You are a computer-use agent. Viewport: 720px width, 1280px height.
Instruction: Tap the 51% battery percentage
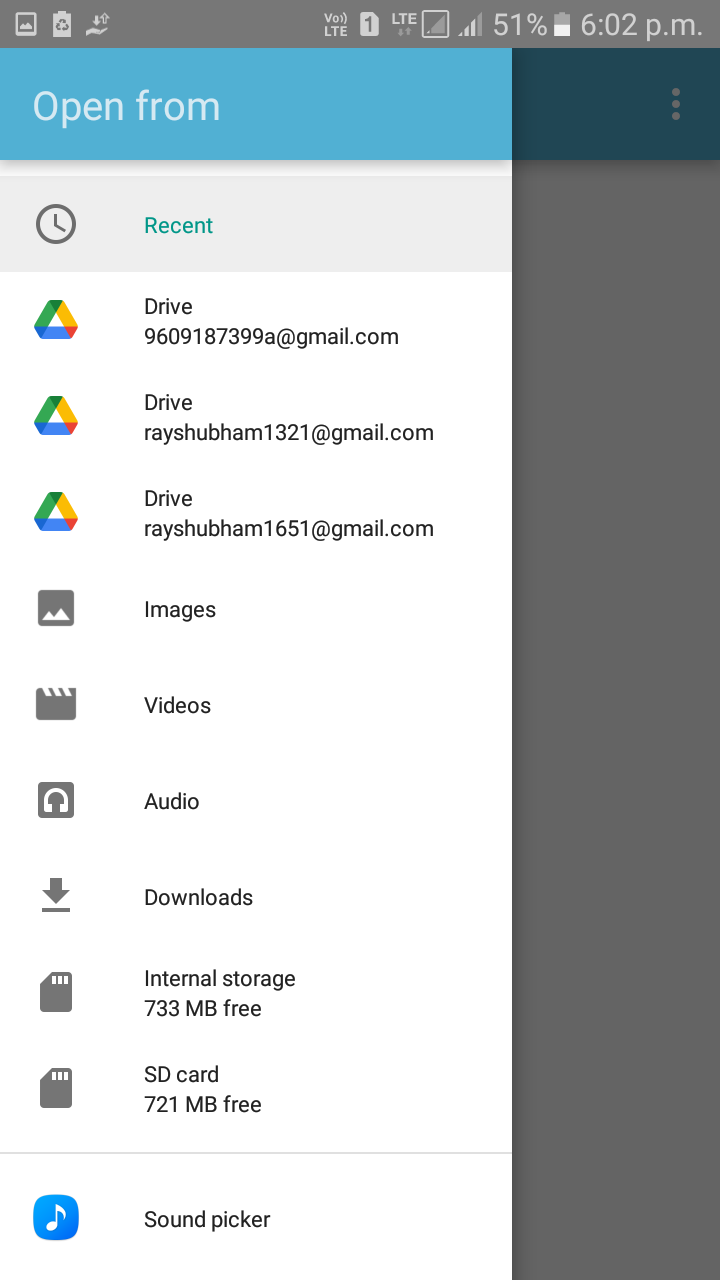click(520, 25)
